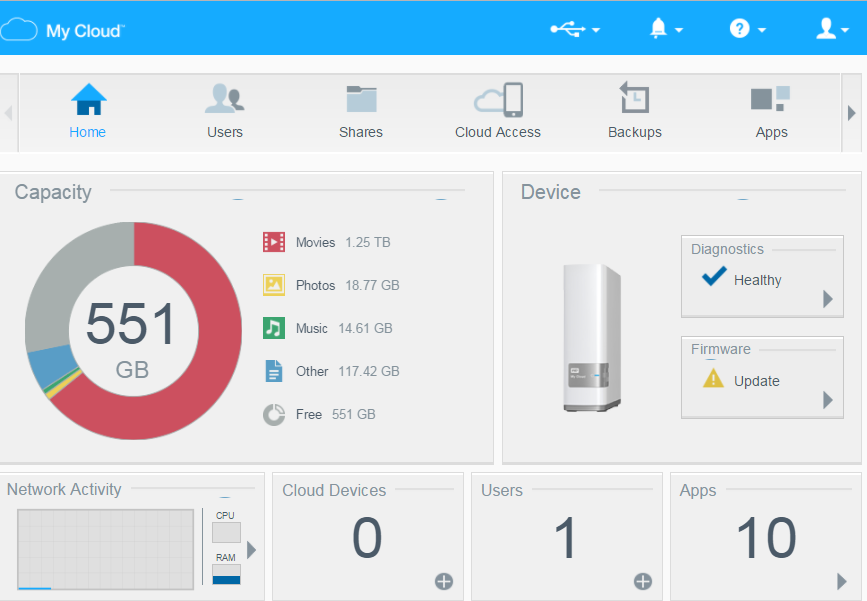Click the Firmware Update warning link

point(741,380)
